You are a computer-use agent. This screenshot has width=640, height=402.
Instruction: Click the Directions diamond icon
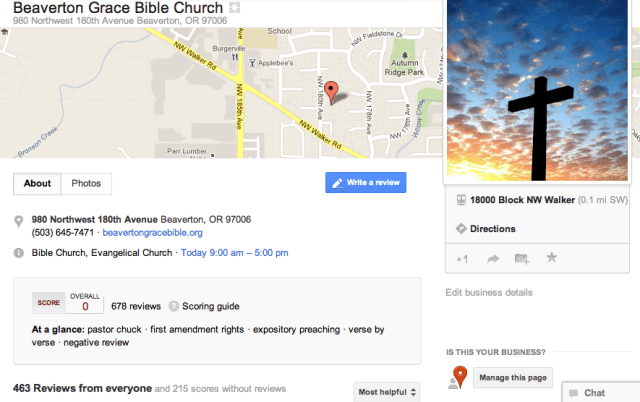pyautogui.click(x=461, y=229)
